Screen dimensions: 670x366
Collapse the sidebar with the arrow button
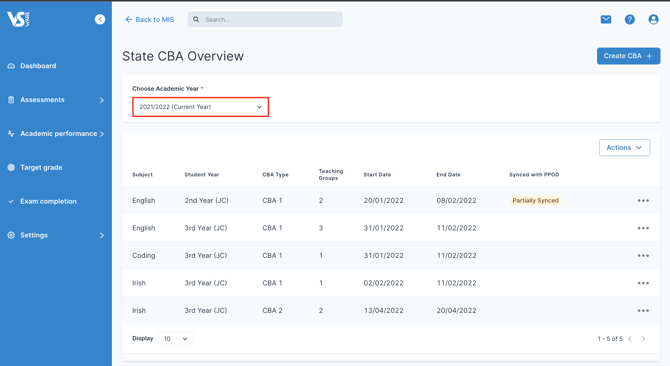point(100,19)
